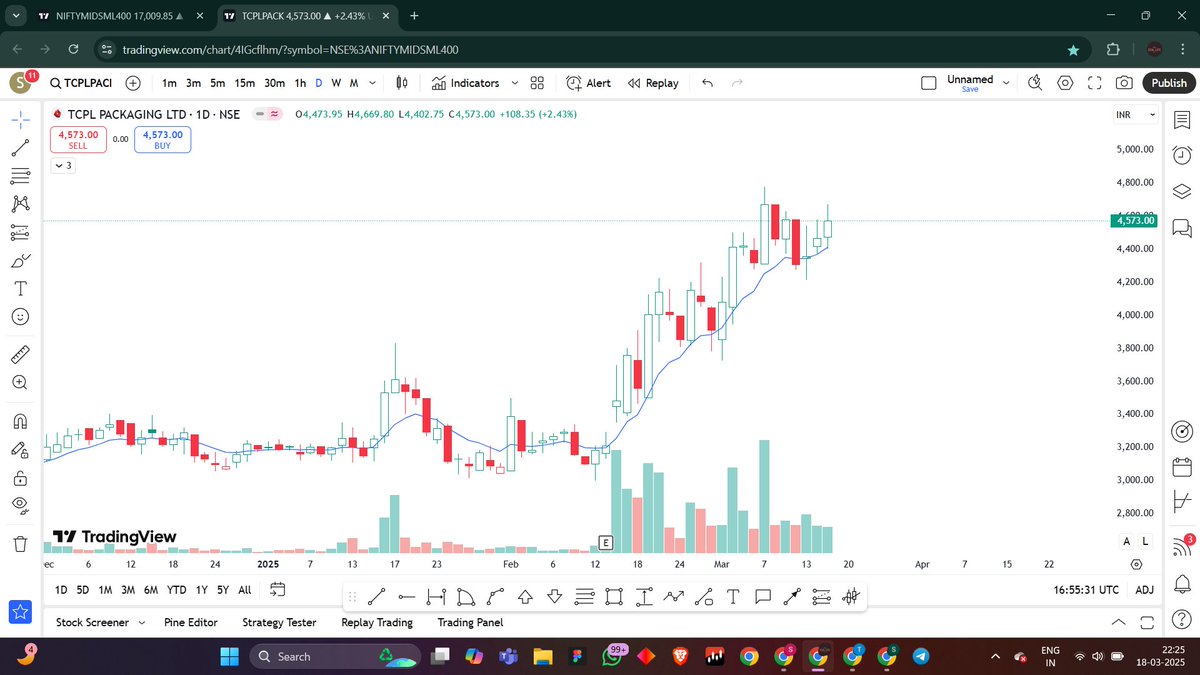Select the arrow up marker in drawing toolbar
Viewport: 1200px width, 675px height.
click(x=525, y=597)
